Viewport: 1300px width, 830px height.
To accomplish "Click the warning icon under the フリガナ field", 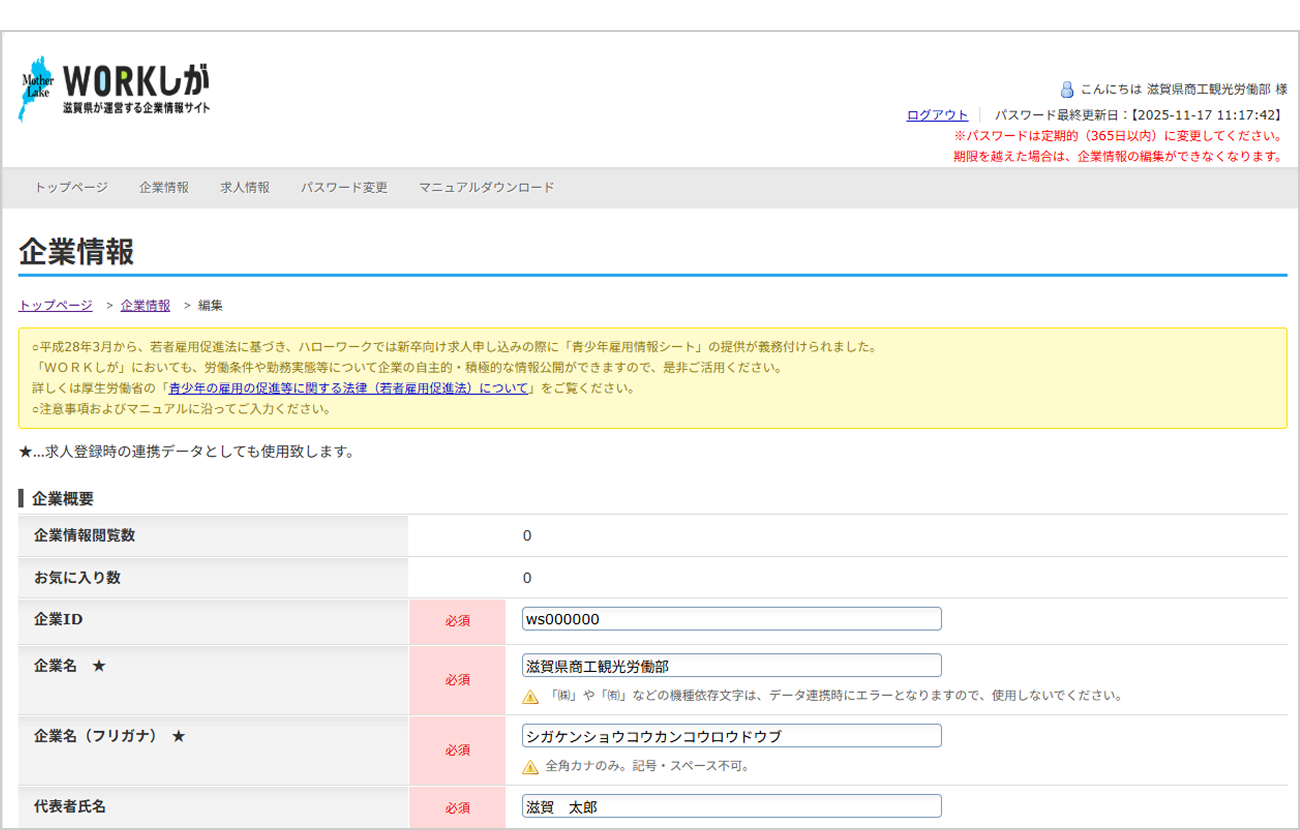I will pos(530,767).
